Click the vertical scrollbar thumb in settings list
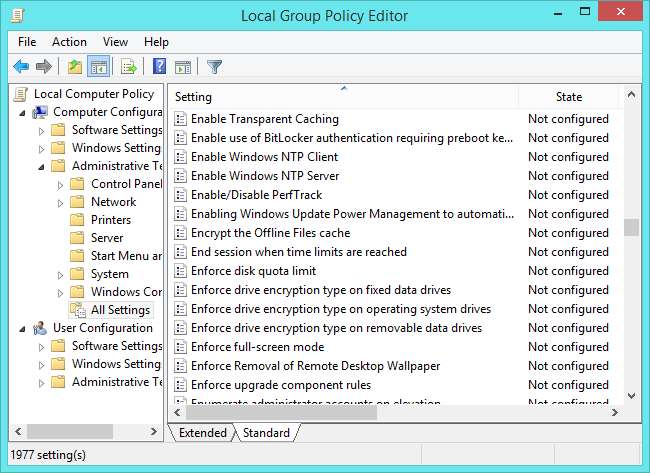Screen dimensions: 650x473 (630, 227)
